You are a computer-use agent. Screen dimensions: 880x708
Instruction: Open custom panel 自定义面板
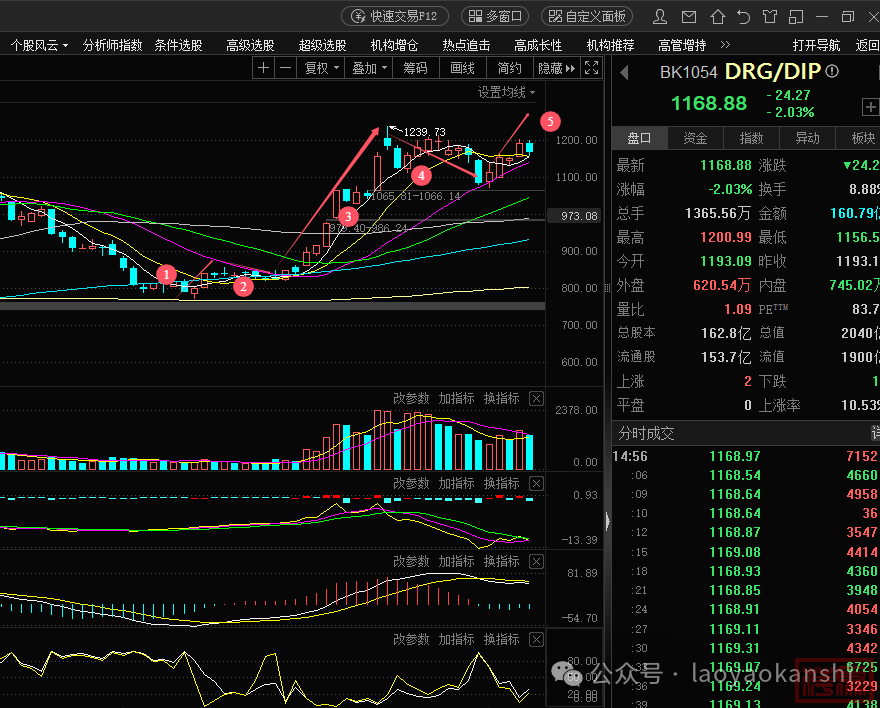pos(587,16)
